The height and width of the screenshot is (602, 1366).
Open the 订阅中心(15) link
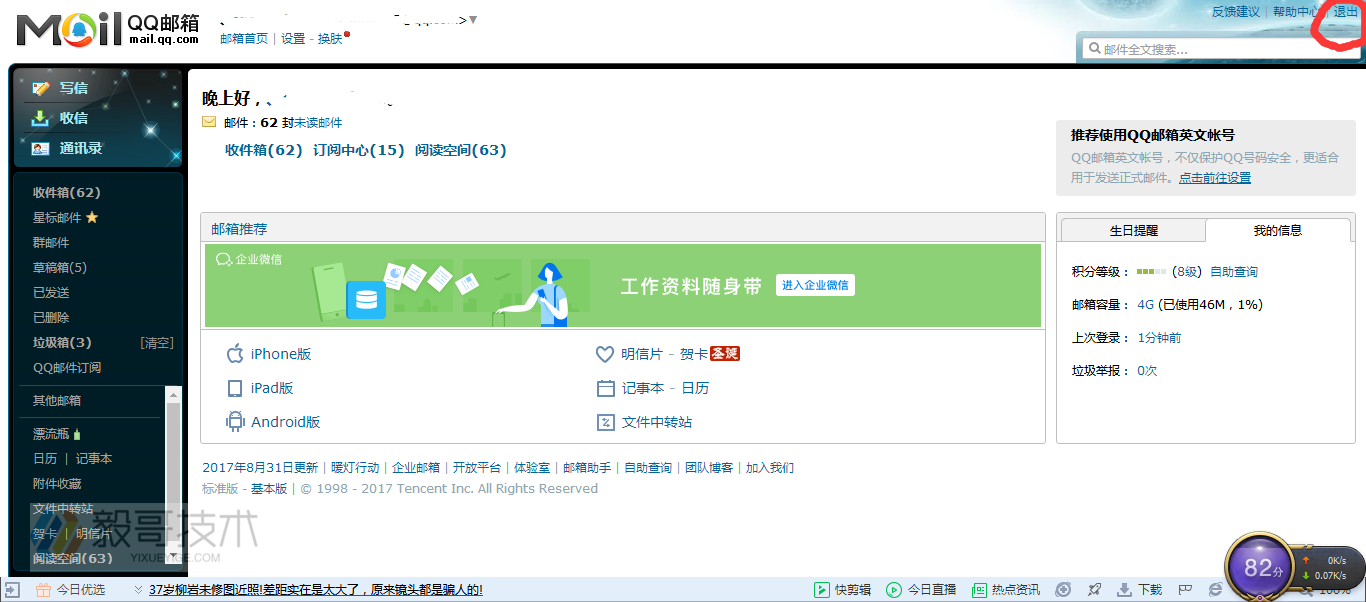tap(359, 150)
